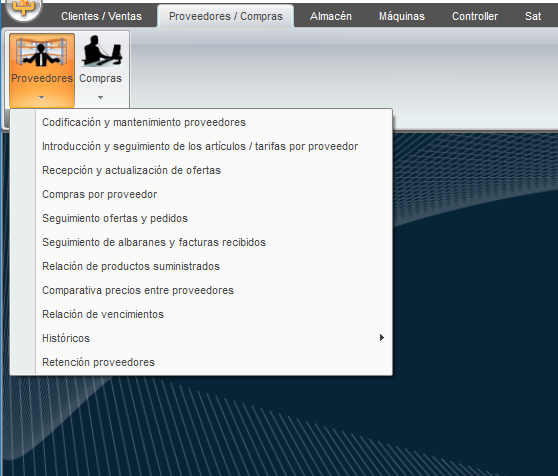558x476 pixels.
Task: Open the Históricos submenu arrow
Action: point(381,338)
